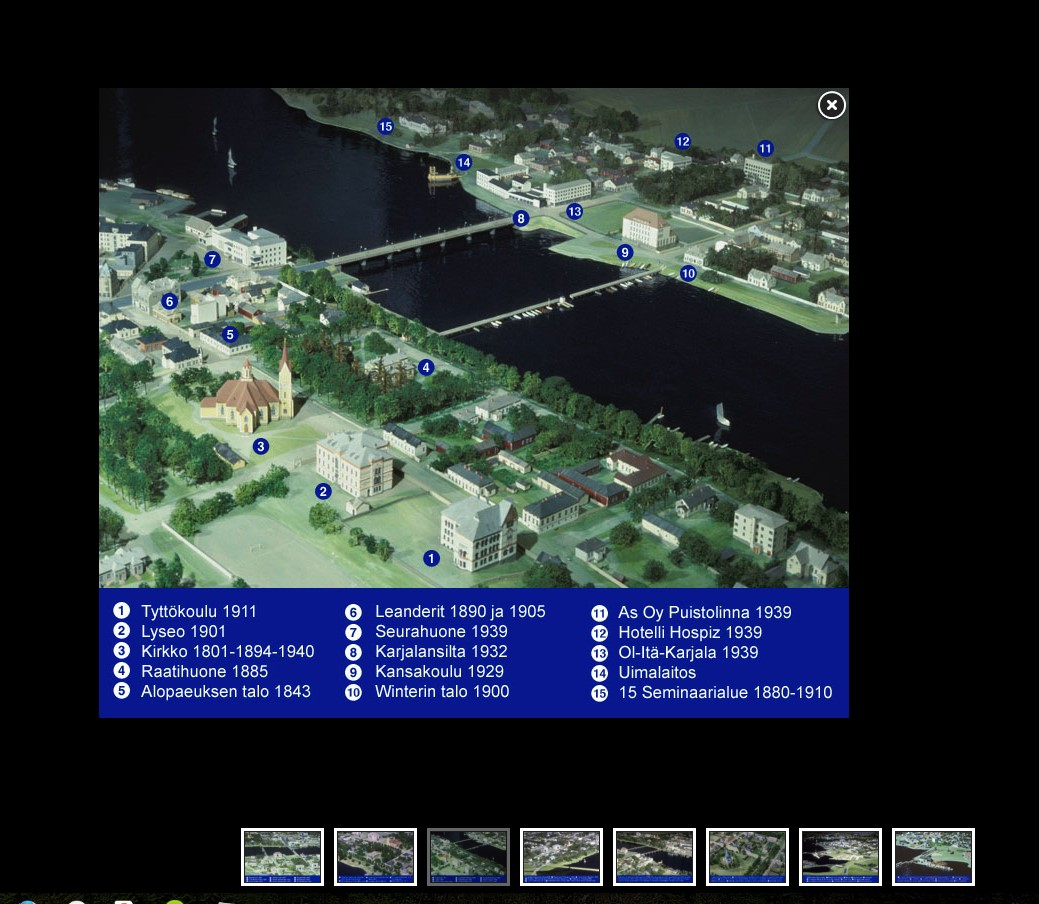This screenshot has width=1039, height=904.
Task: Open the last thumbnail in the strip
Action: tap(933, 857)
